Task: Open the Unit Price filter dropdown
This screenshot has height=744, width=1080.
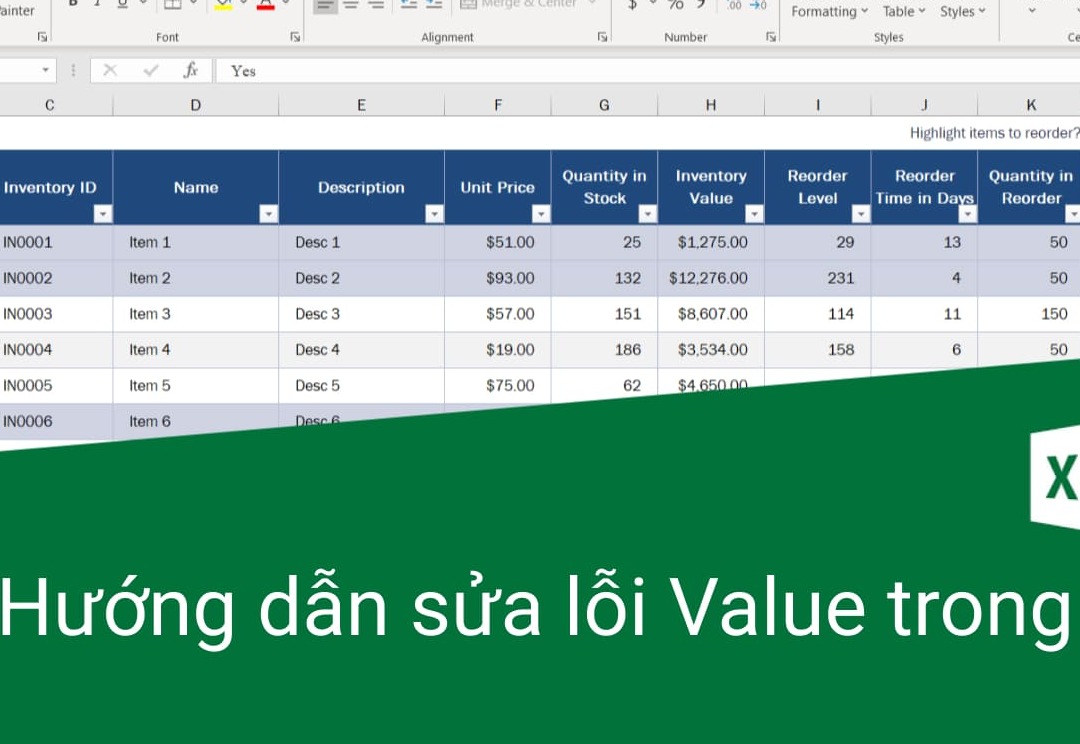Action: coord(541,213)
